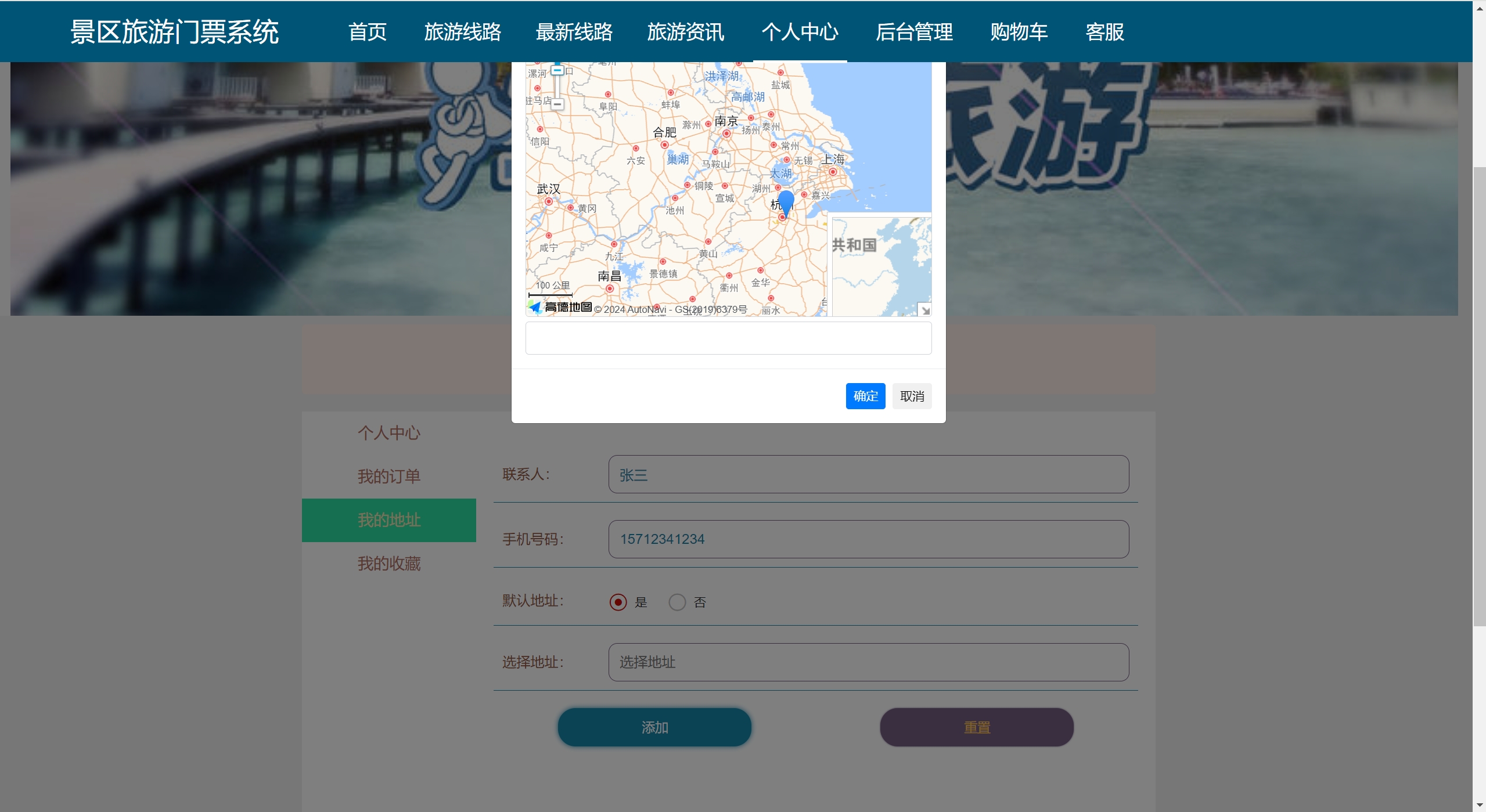1486x812 pixels.
Task: Collapse the overview mini-map arrow
Action: click(x=924, y=309)
